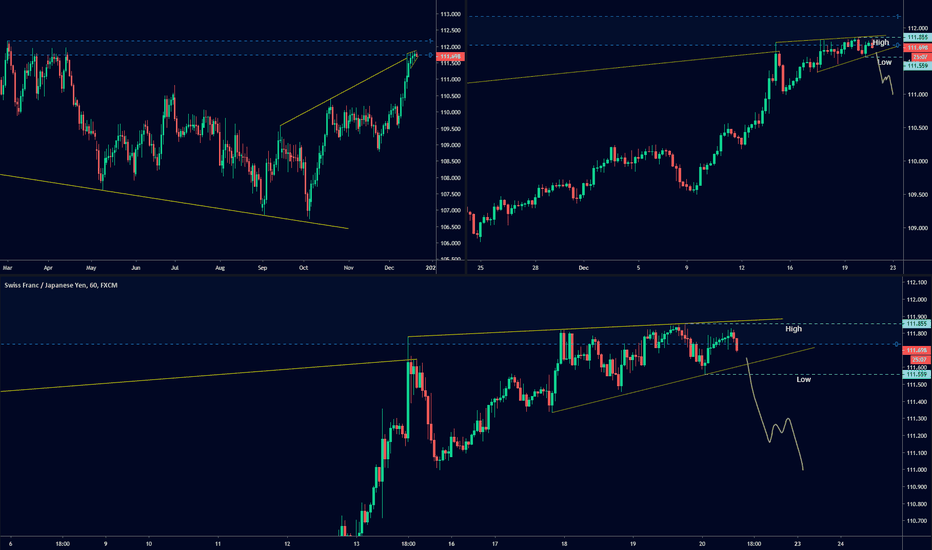Click the 13 date label on the bottom time axis
Image resolution: width=932 pixels, height=550 pixels.
point(357,543)
